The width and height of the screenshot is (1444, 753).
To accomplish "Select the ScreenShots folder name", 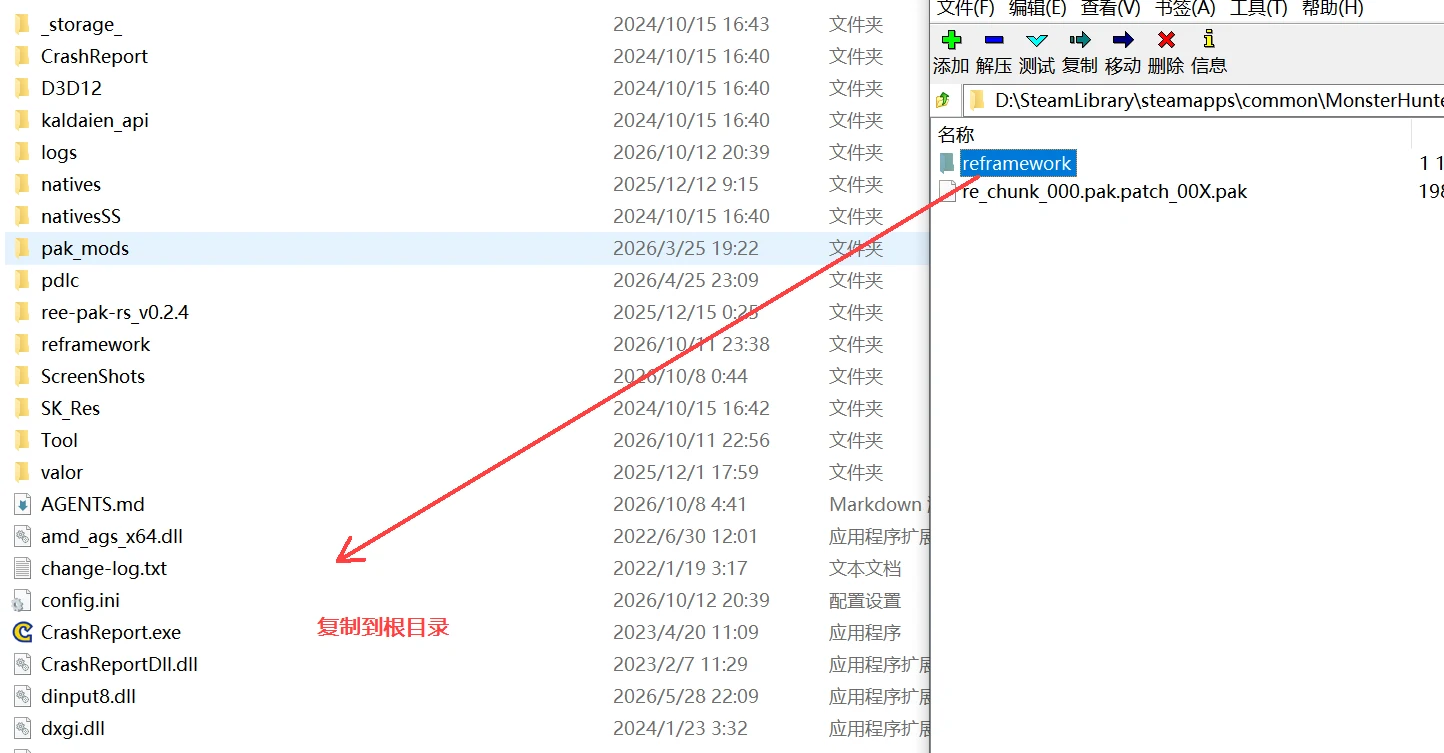I will pyautogui.click(x=93, y=376).
